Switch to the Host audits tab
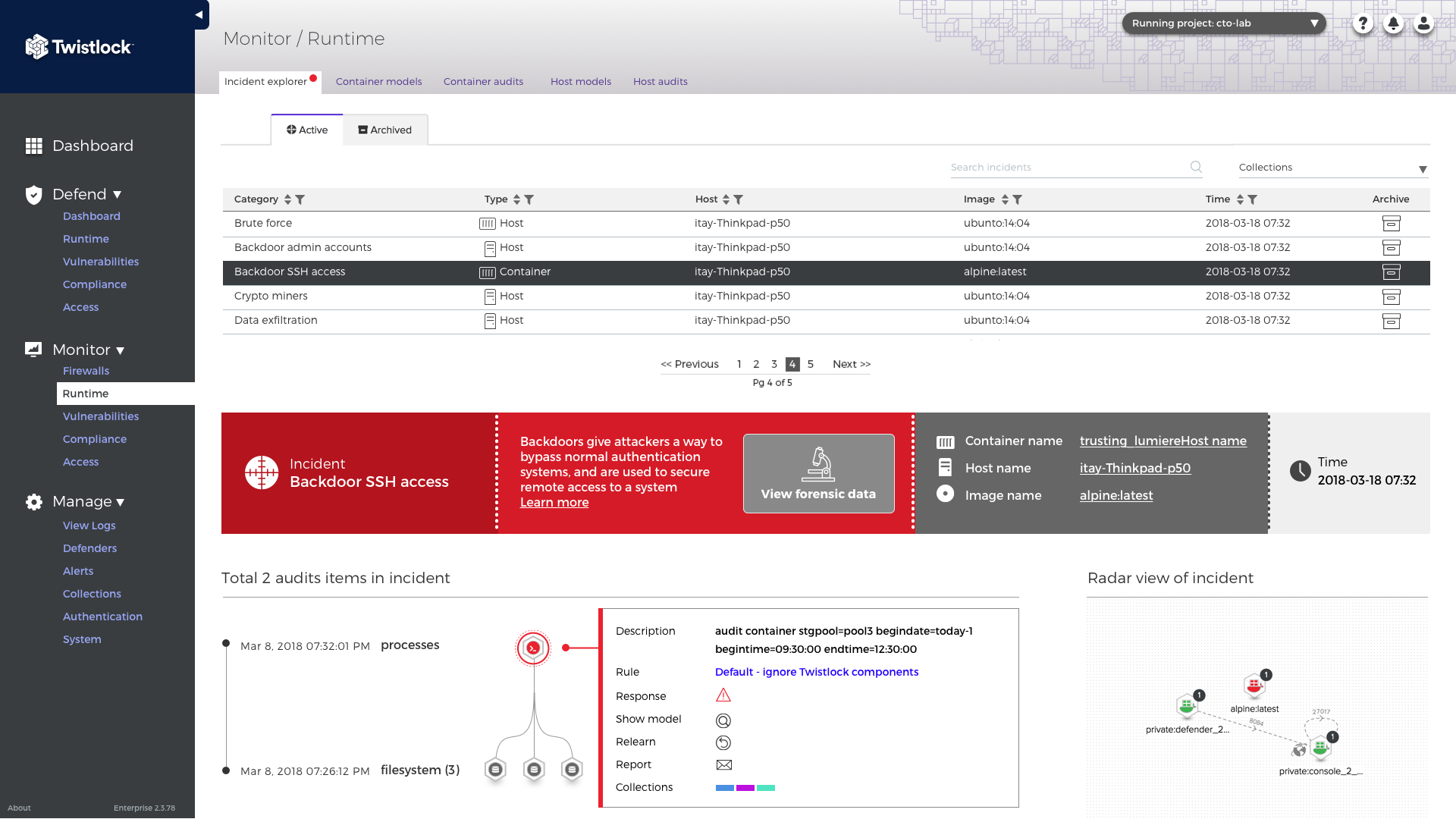The height and width of the screenshot is (819, 1456). pos(661,82)
